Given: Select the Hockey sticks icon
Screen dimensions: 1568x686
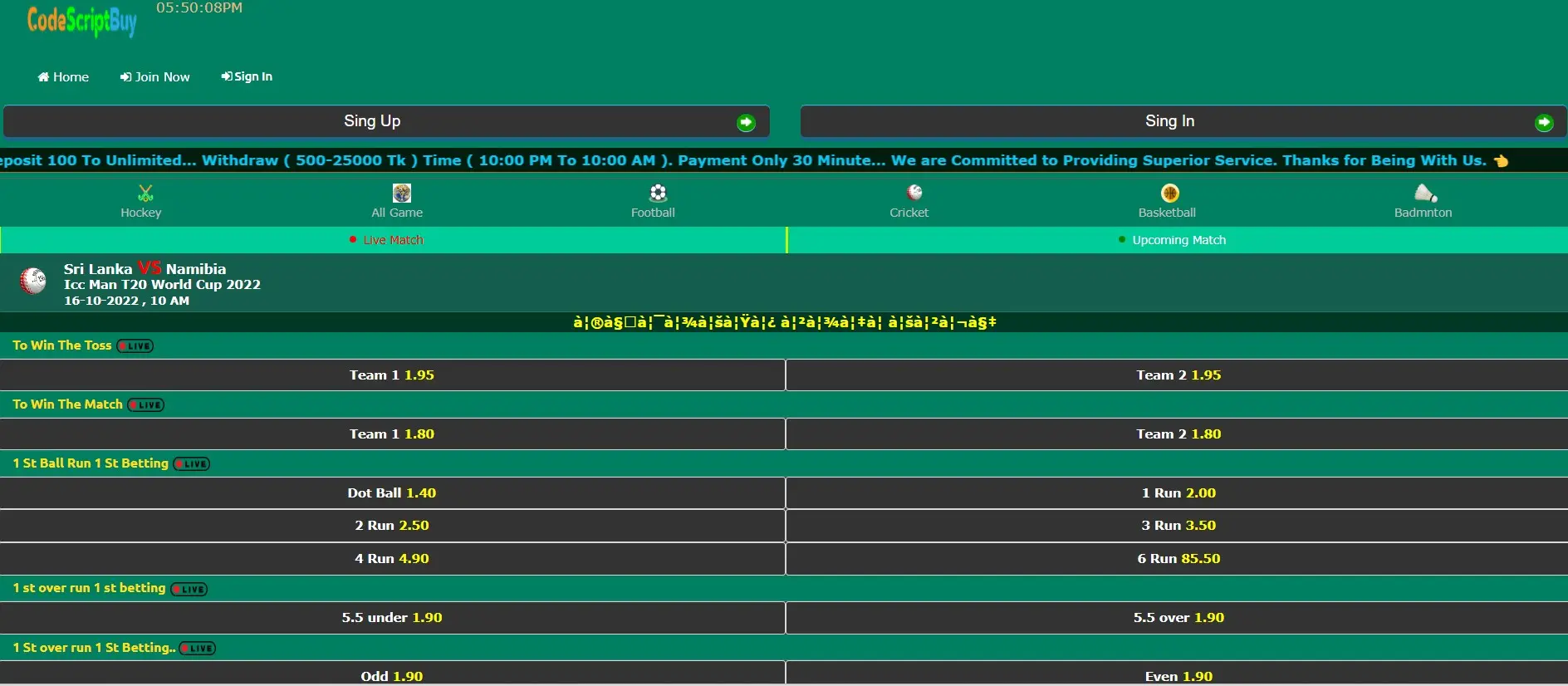Looking at the screenshot, I should (145, 194).
